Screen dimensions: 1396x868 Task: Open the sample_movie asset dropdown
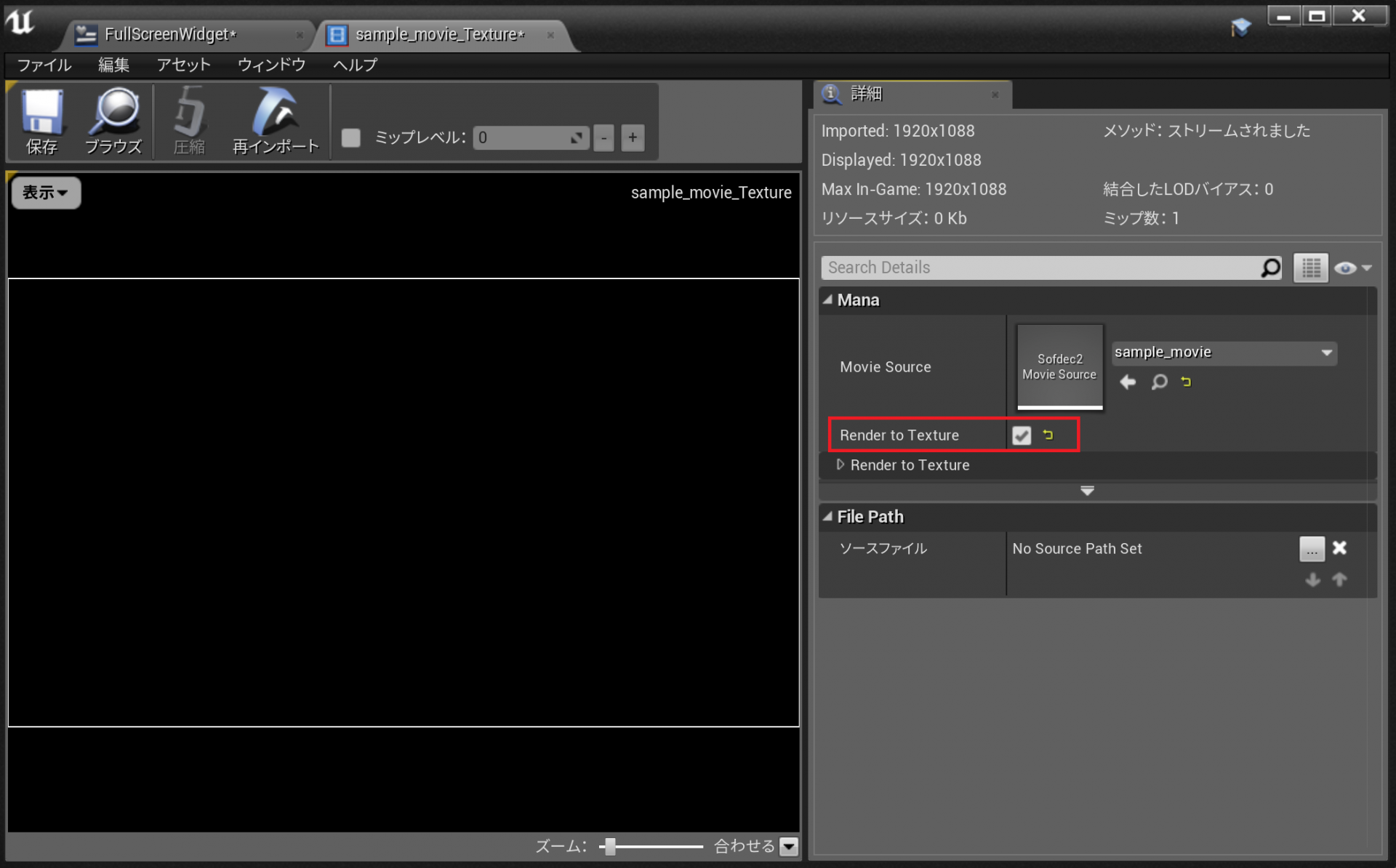(x=1224, y=353)
